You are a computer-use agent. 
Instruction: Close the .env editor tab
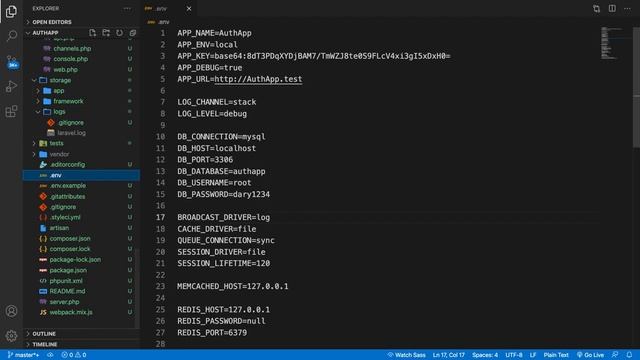coord(189,9)
